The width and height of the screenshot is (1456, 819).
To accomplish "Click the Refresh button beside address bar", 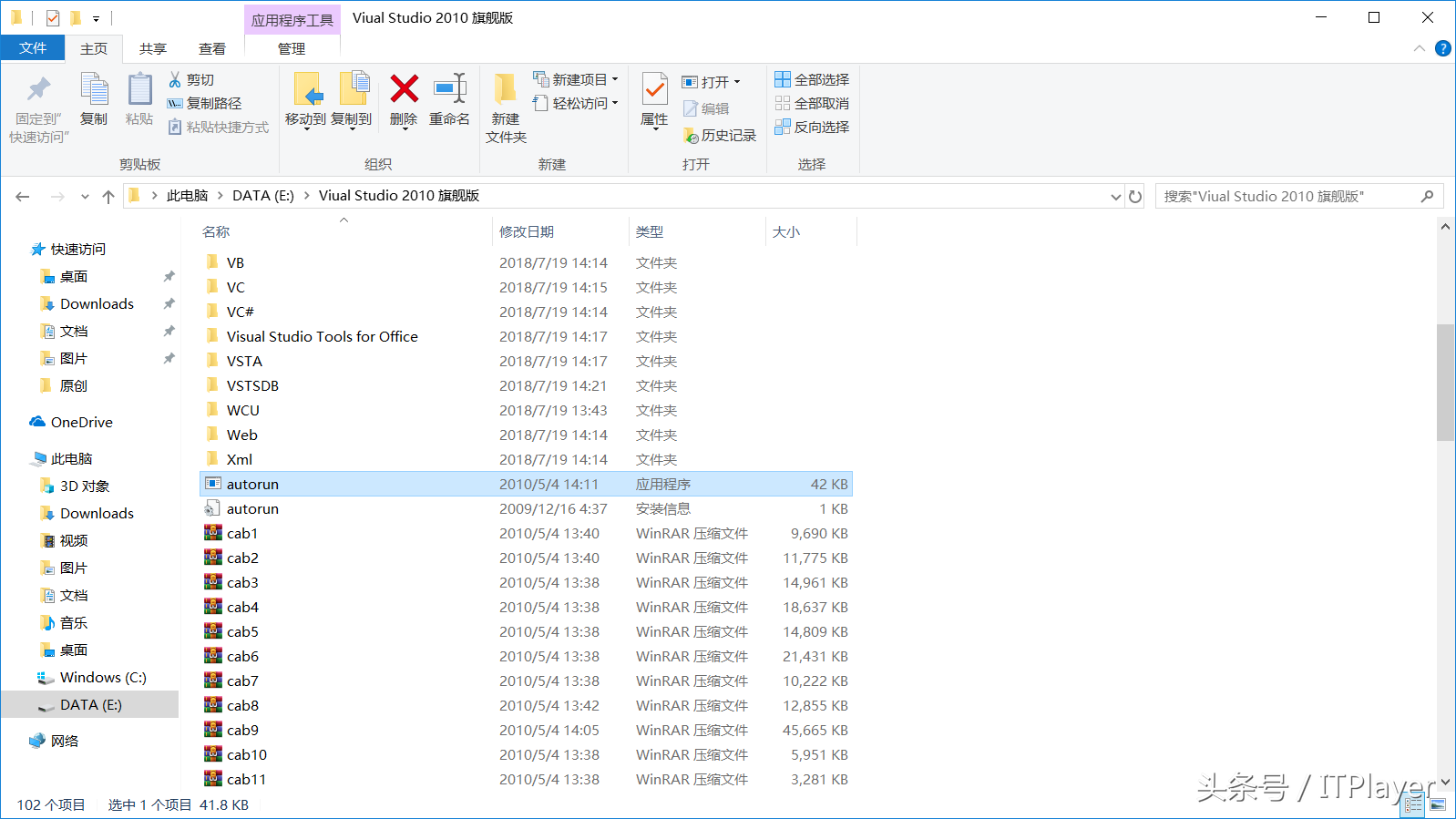I will coord(1135,196).
